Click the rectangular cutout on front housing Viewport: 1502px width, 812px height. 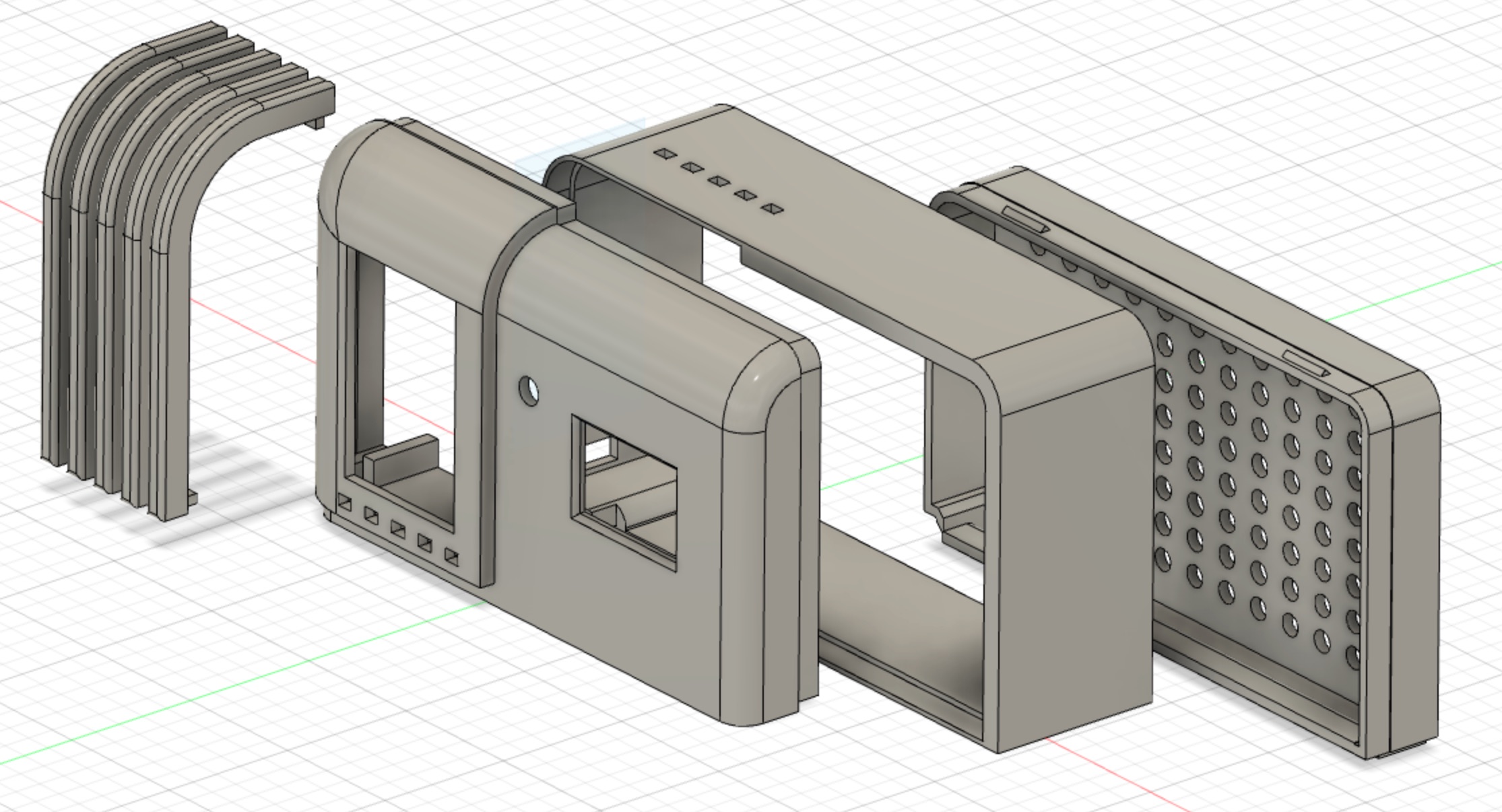coord(624,492)
